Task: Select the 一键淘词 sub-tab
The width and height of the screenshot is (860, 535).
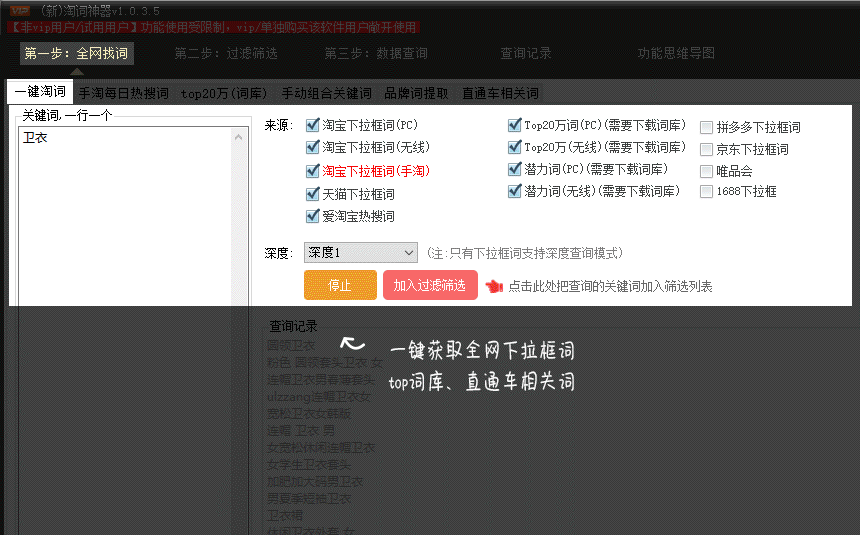Action: pyautogui.click(x=40, y=92)
